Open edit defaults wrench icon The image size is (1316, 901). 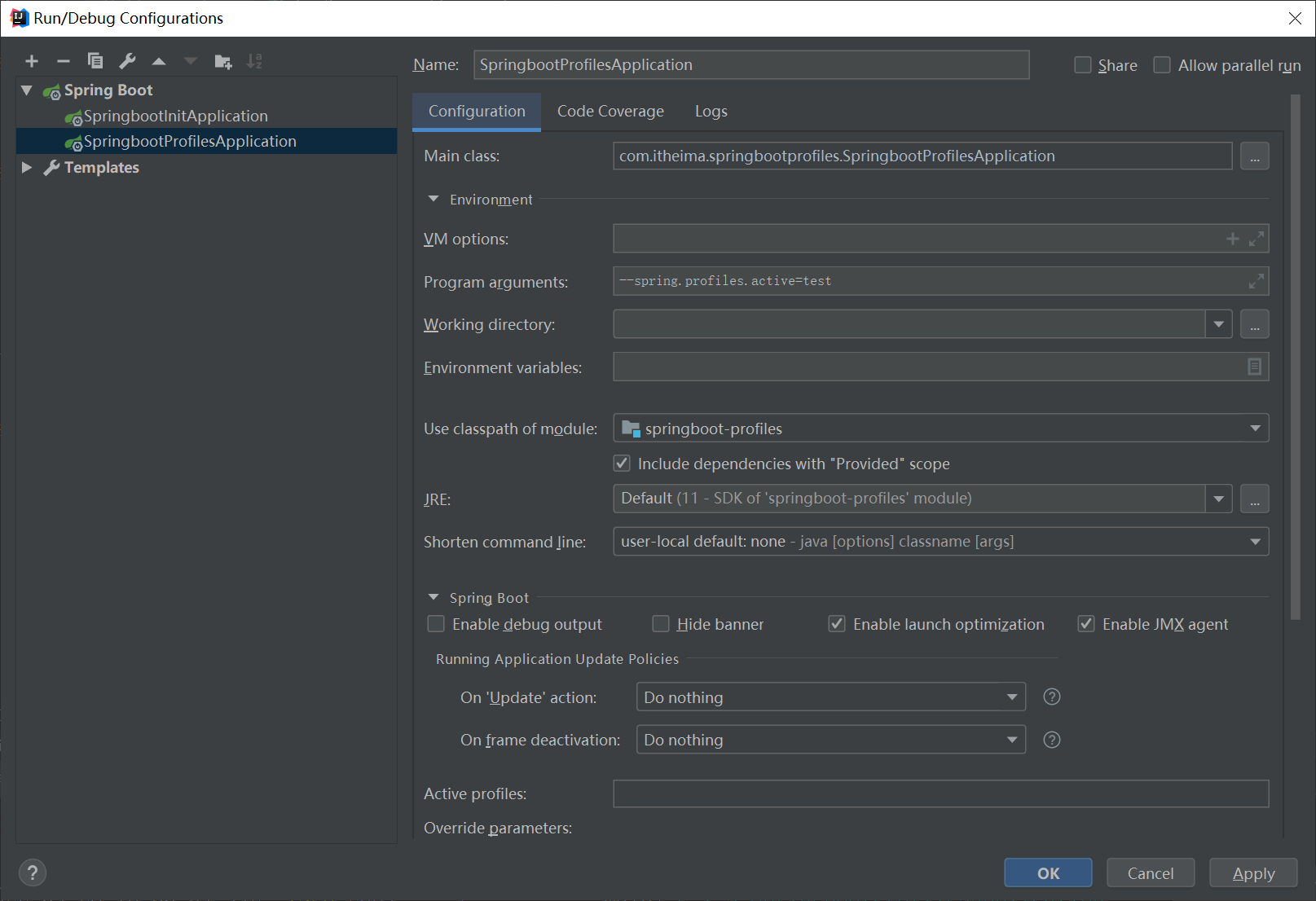coord(127,61)
